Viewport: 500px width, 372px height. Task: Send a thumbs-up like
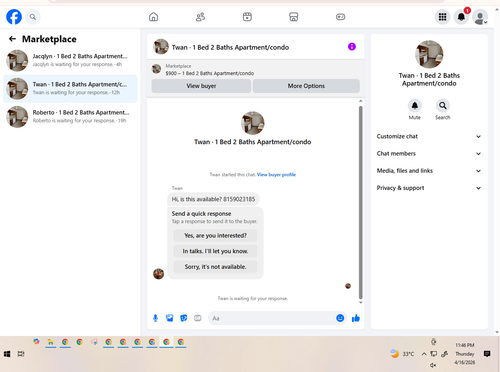coord(356,318)
